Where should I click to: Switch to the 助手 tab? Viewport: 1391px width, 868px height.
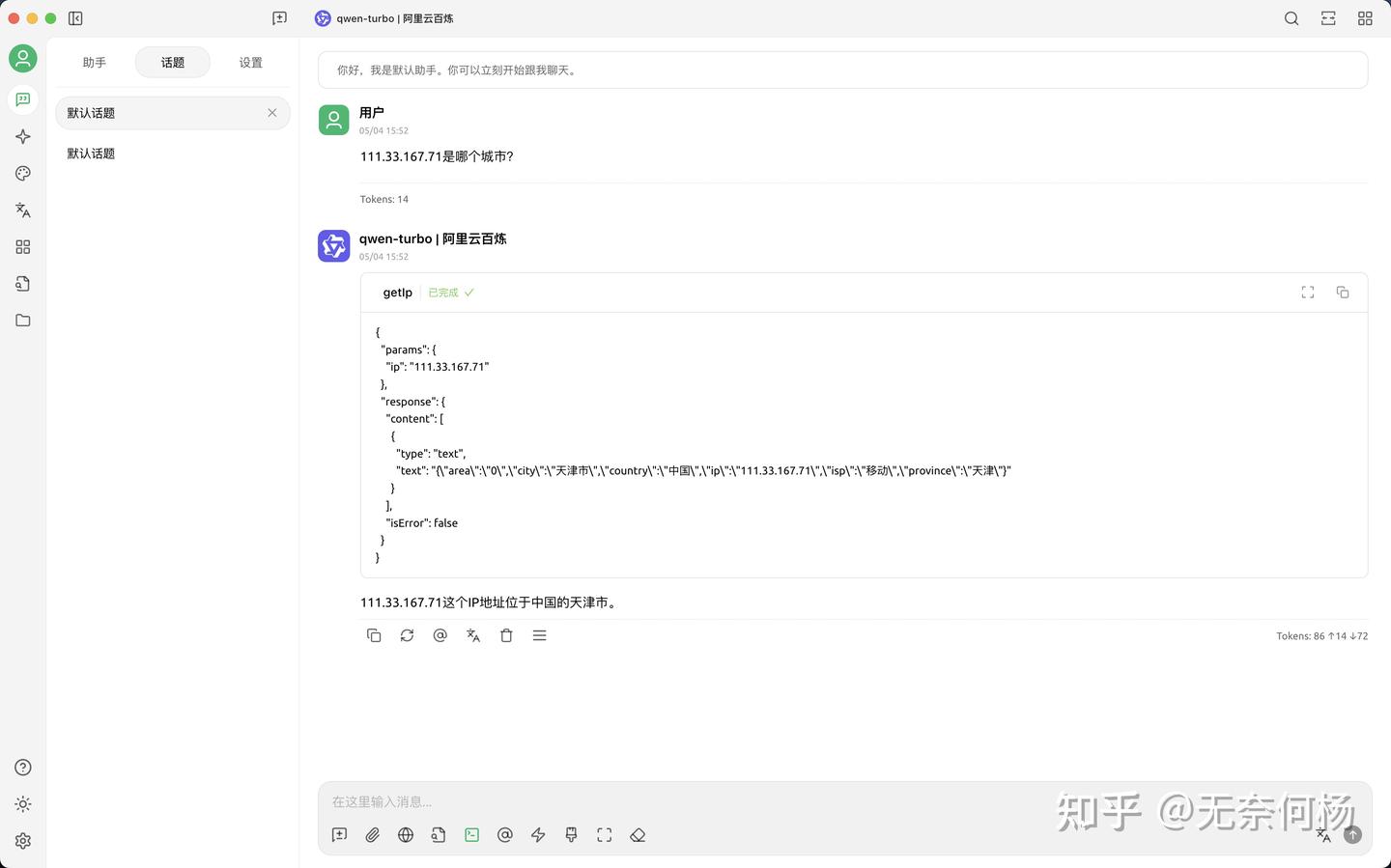click(x=94, y=62)
